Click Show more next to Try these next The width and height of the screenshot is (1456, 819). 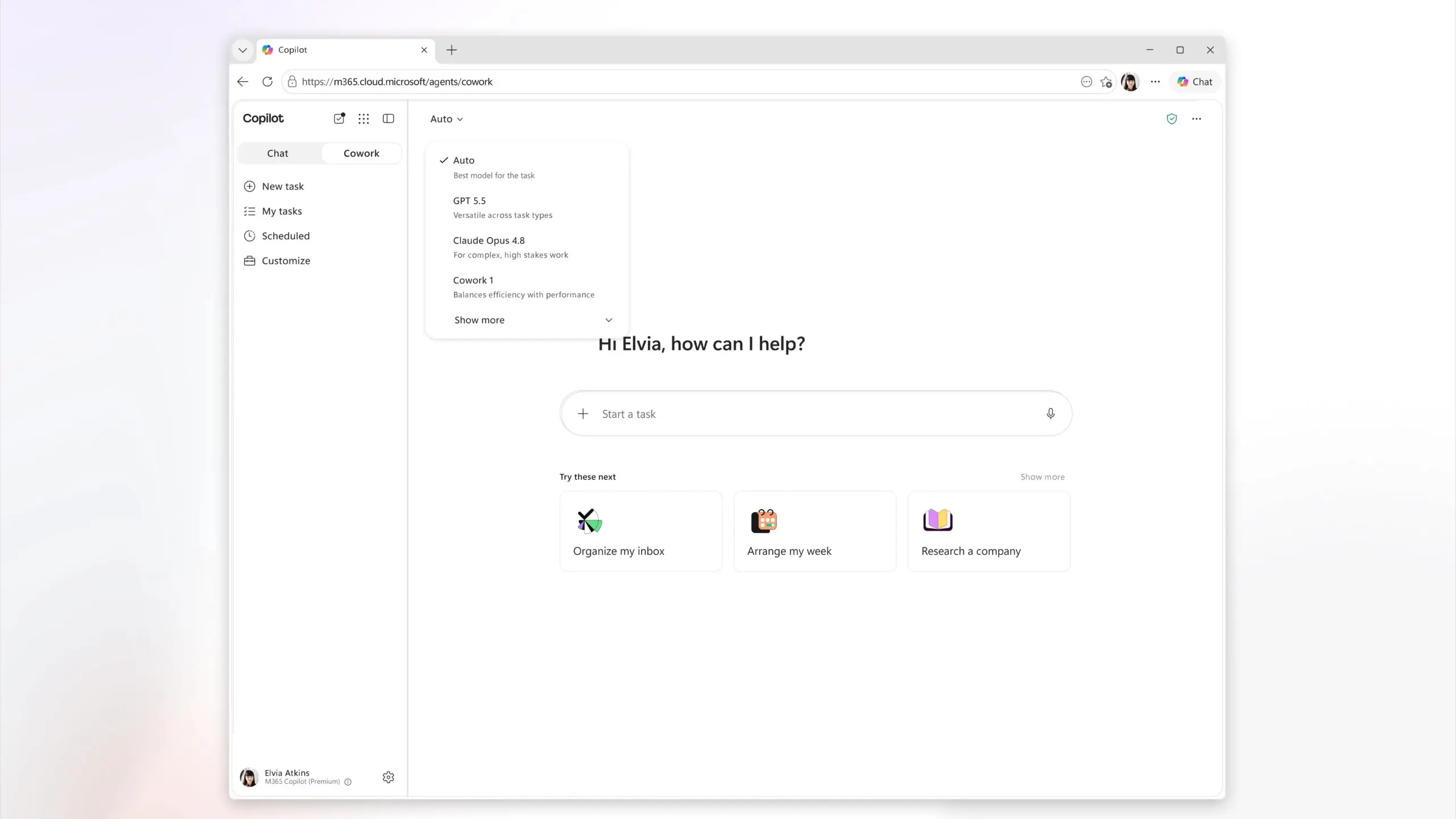click(x=1042, y=477)
